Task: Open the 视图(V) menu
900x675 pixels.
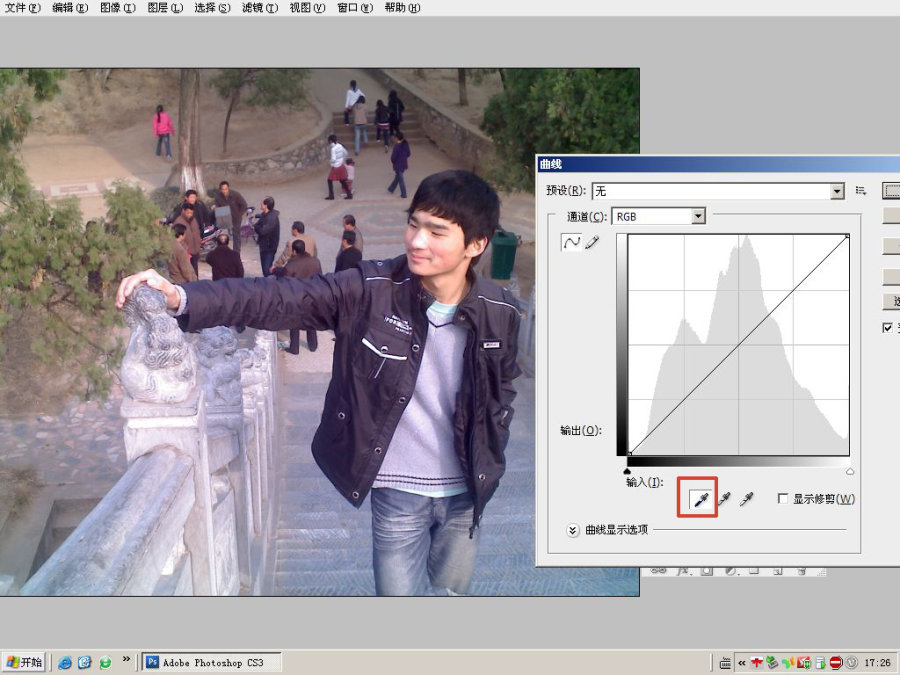Action: 307,7
